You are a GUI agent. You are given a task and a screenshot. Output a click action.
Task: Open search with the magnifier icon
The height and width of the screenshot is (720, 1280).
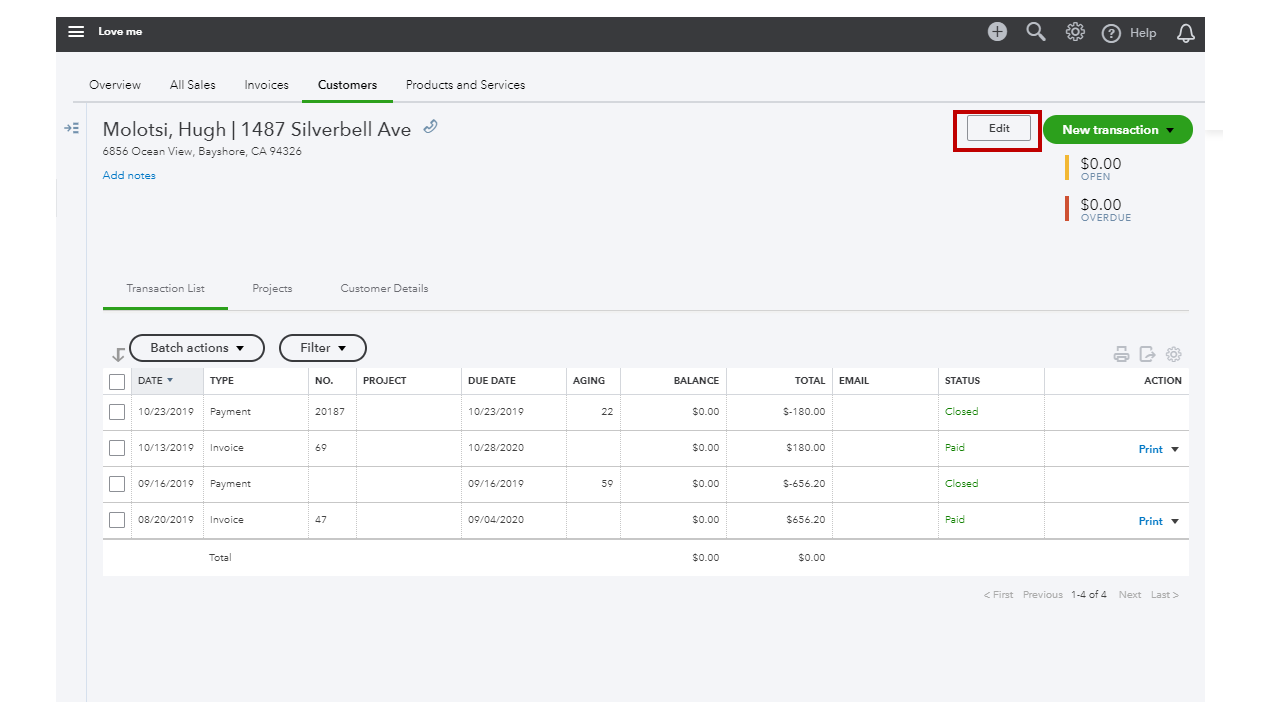click(1036, 32)
